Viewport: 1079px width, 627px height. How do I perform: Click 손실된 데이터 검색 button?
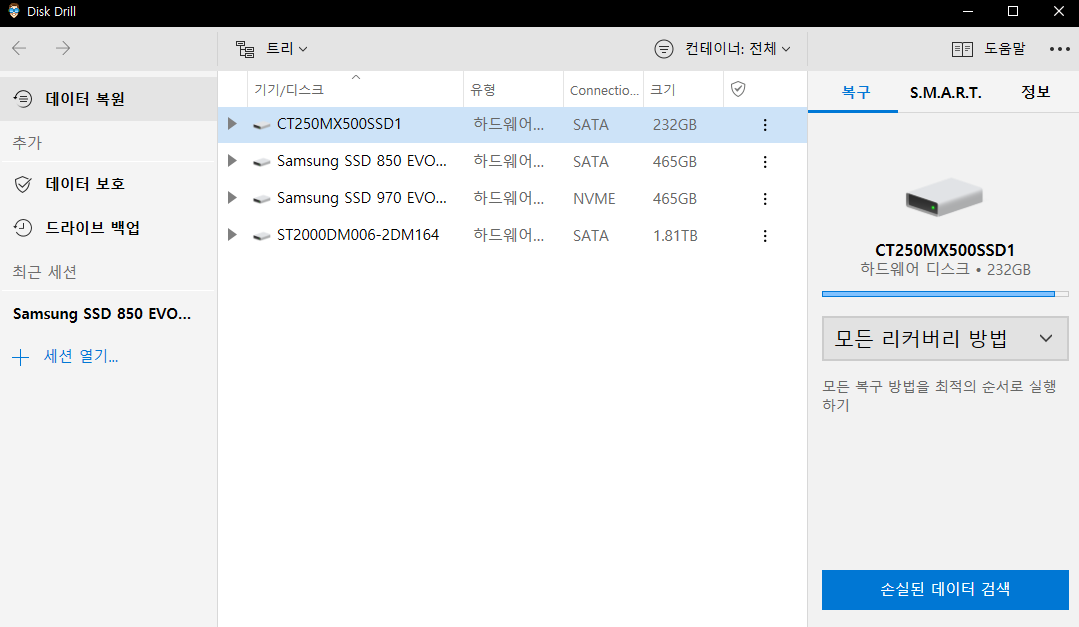945,590
